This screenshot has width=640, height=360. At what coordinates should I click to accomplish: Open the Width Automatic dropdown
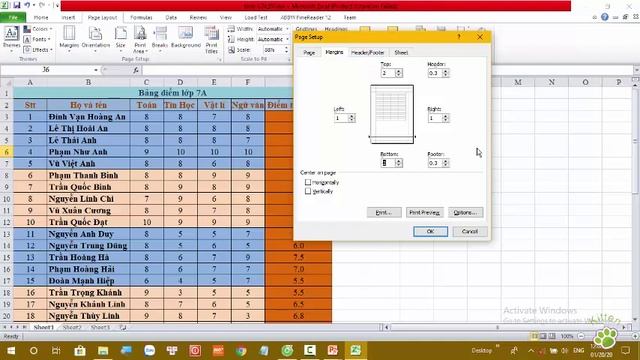click(287, 29)
